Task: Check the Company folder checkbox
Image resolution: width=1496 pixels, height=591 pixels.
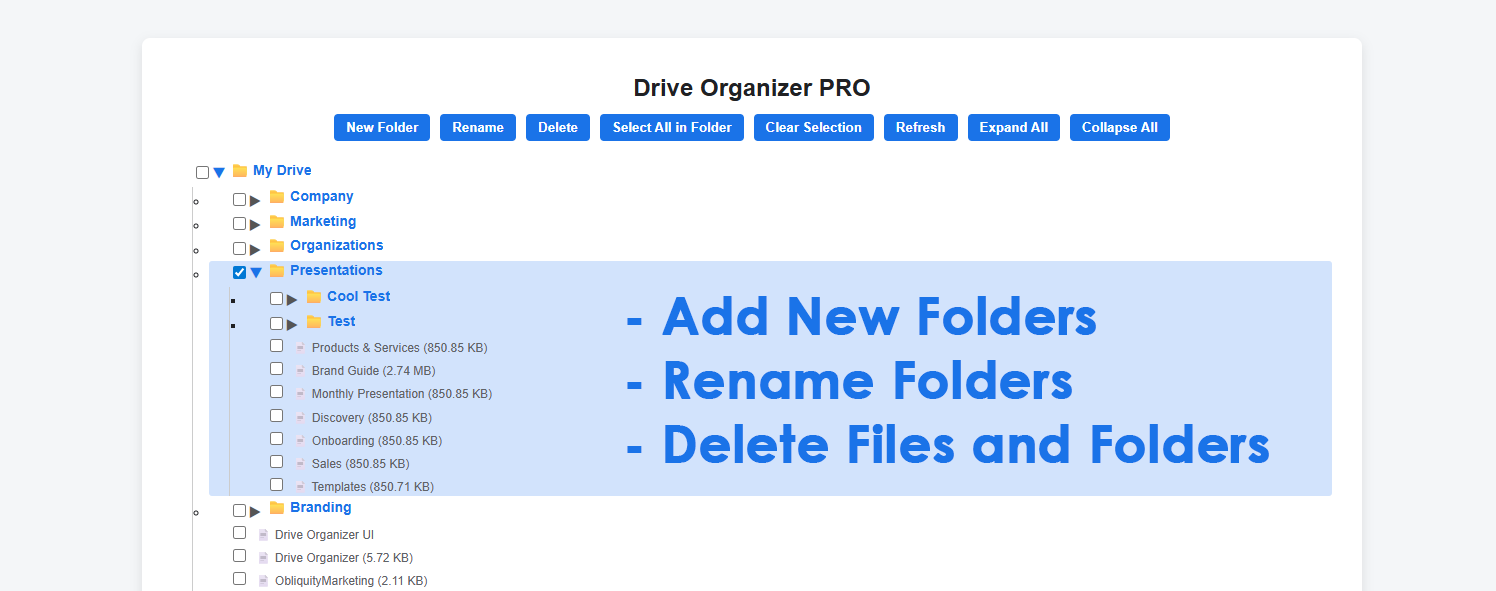Action: pos(239,199)
